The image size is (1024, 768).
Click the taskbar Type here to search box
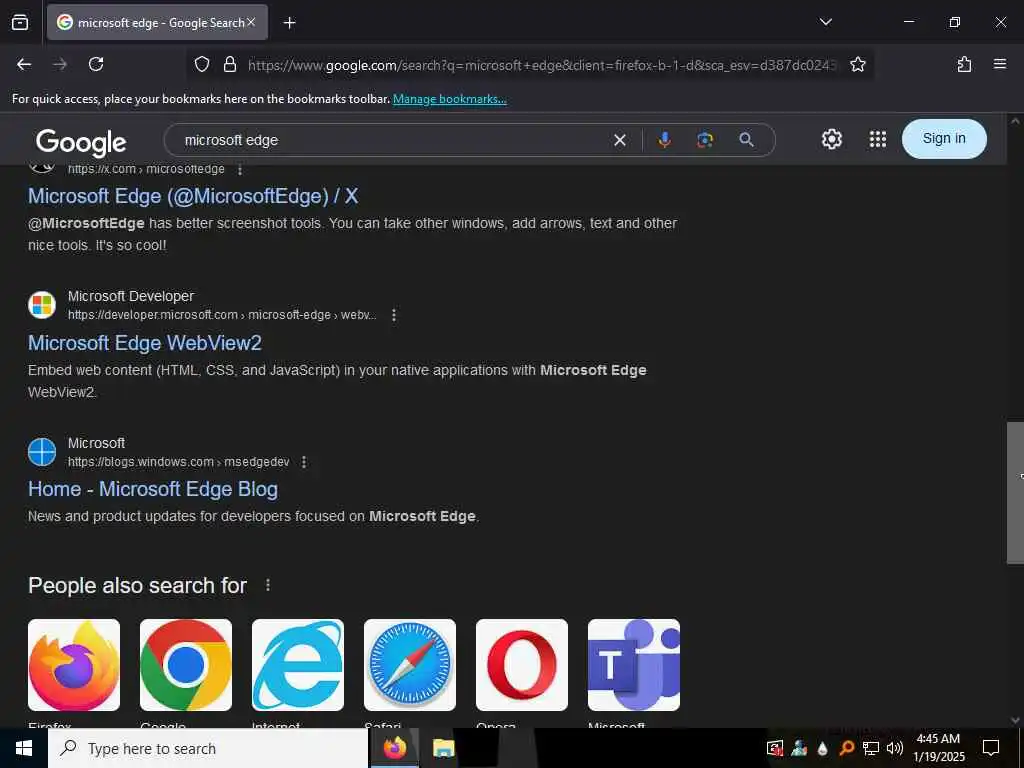[208, 748]
